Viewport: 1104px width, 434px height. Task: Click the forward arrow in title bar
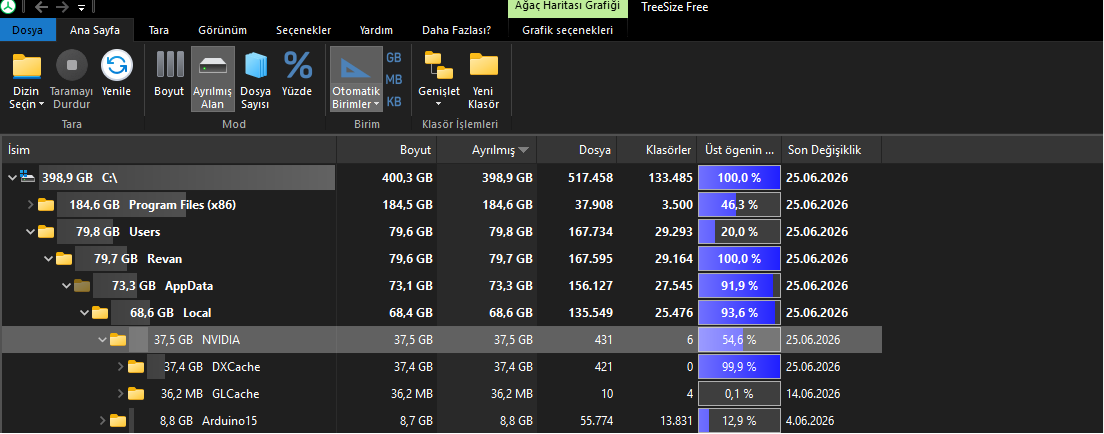point(63,8)
